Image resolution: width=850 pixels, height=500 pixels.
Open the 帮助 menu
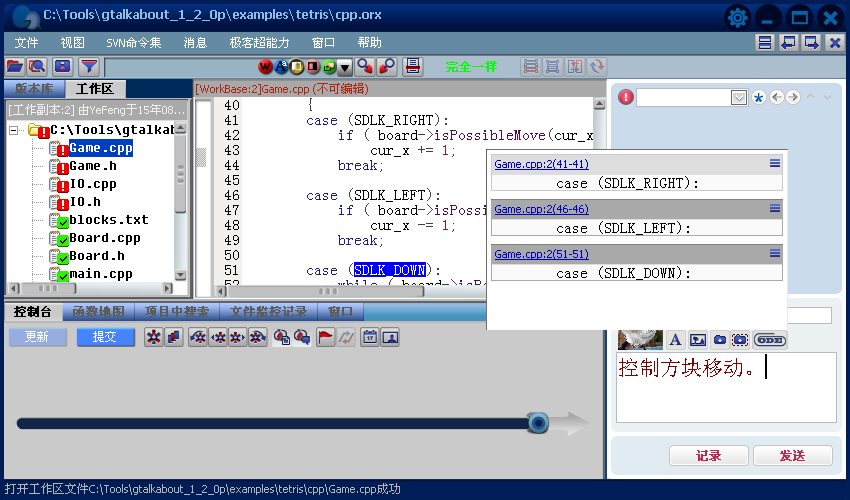tap(370, 42)
